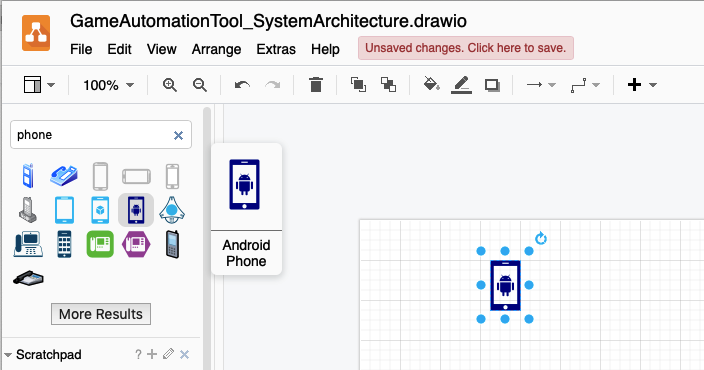Screen dimensions: 704x370
Task: Open the View menu
Action: [161, 49]
